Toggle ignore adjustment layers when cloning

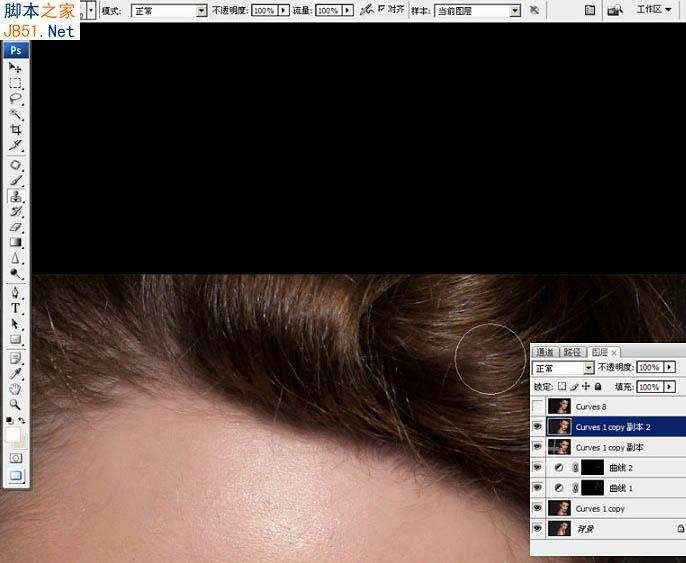tap(534, 10)
